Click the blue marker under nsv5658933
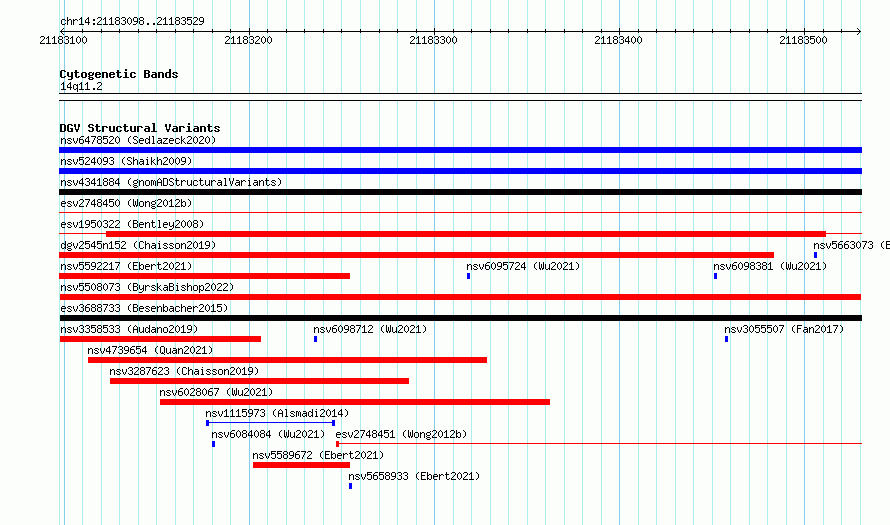890x525 pixels. [350, 486]
